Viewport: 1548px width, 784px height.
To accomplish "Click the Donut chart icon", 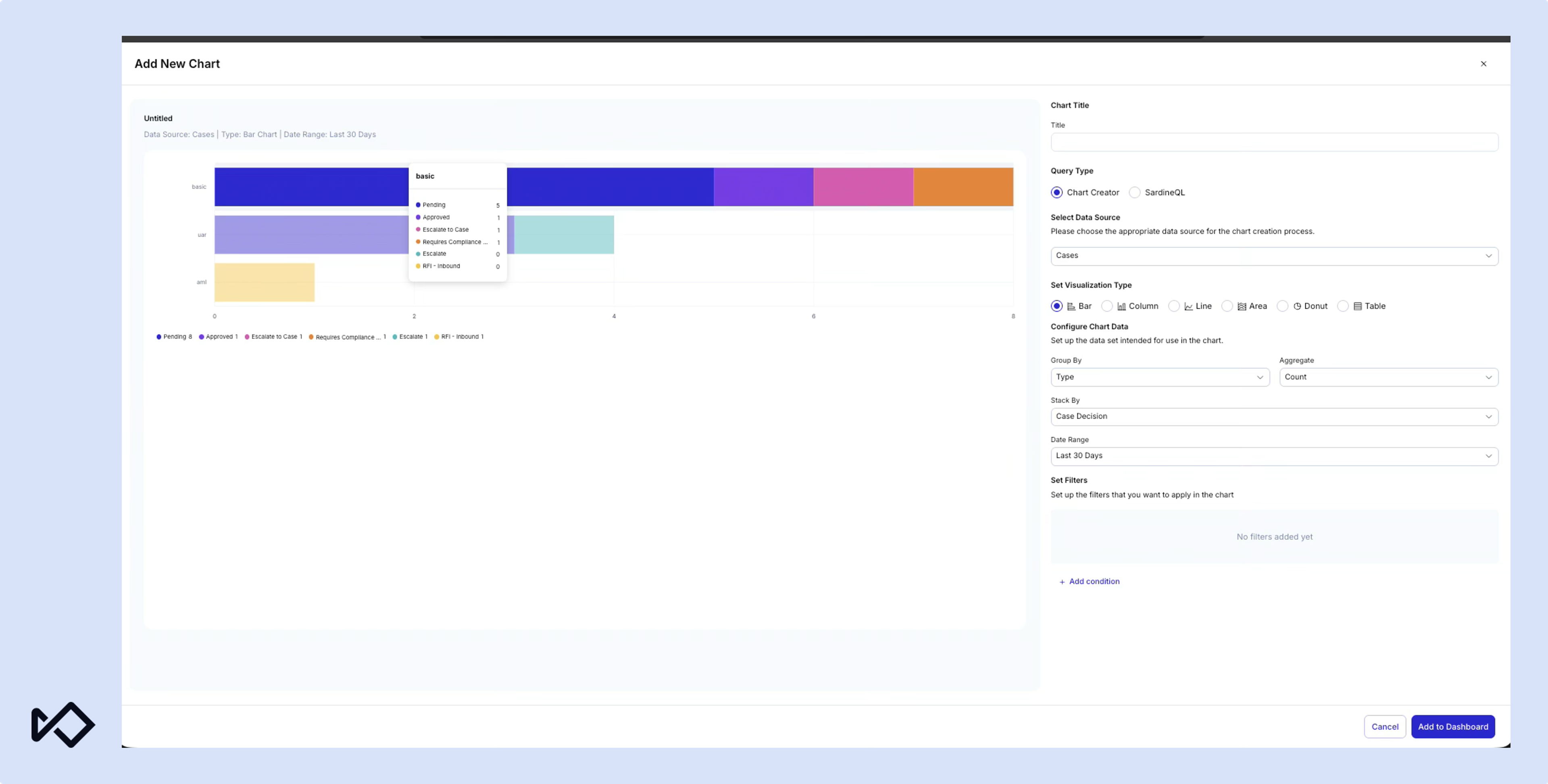I will tap(1297, 306).
